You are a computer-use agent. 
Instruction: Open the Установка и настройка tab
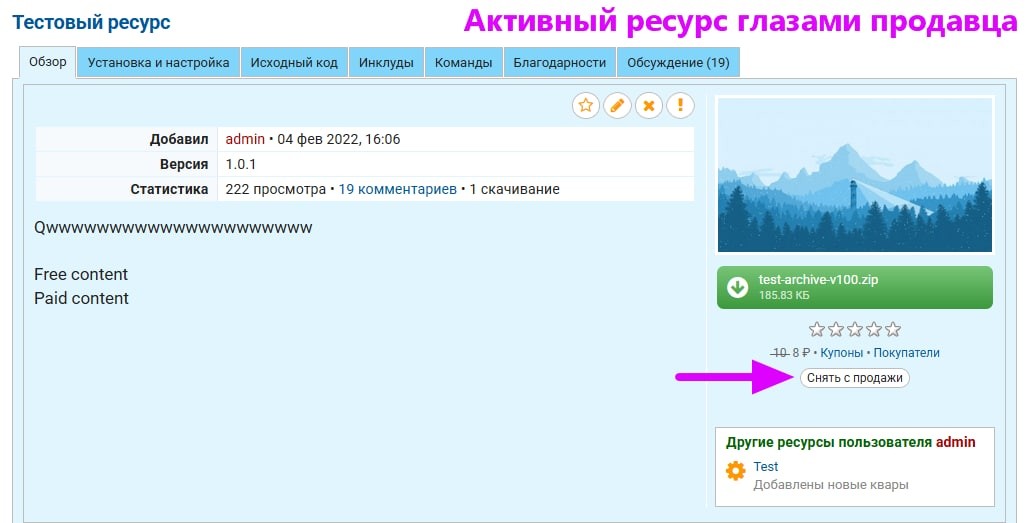(158, 62)
